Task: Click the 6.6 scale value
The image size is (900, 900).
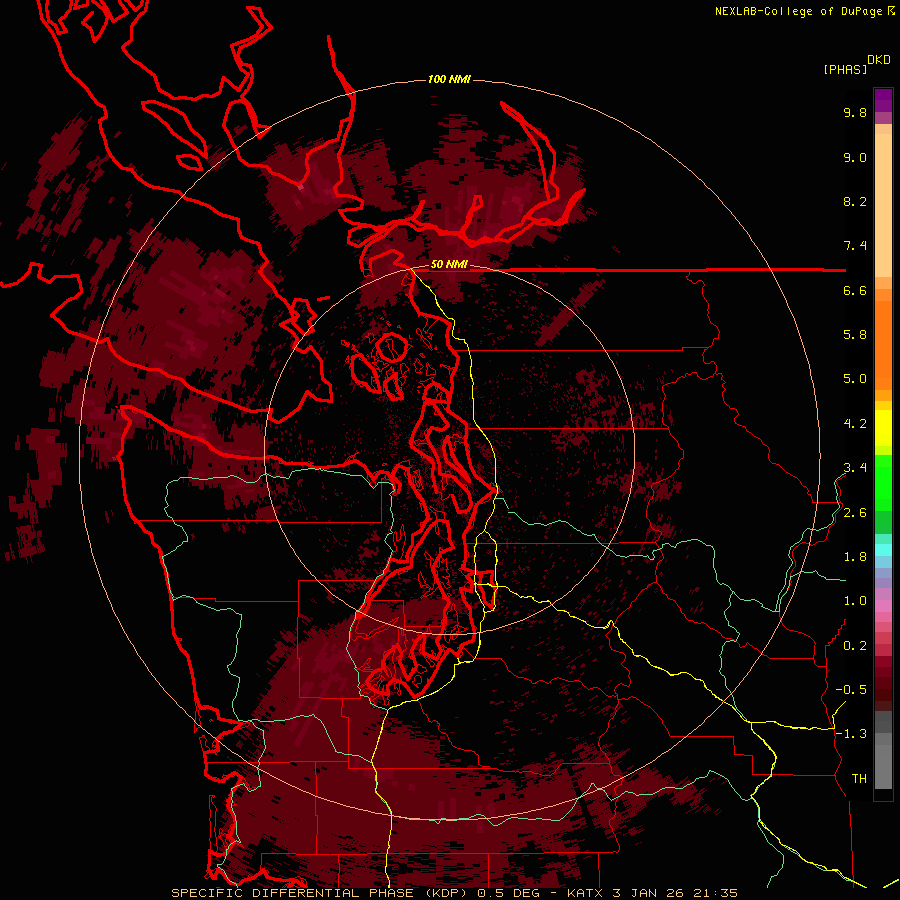Action: (855, 290)
